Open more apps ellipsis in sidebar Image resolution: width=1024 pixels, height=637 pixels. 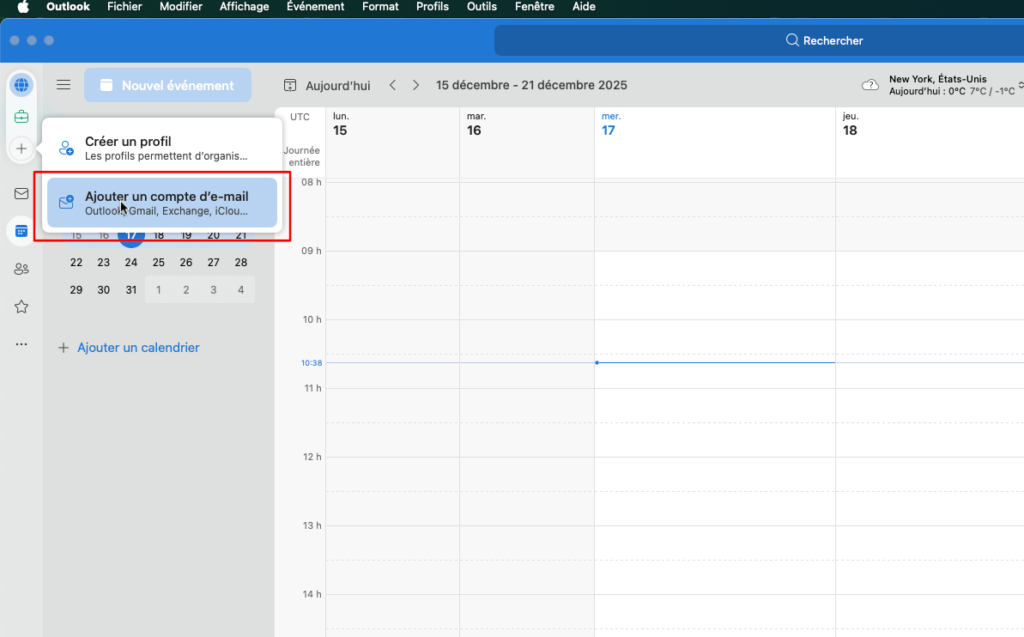(x=21, y=344)
